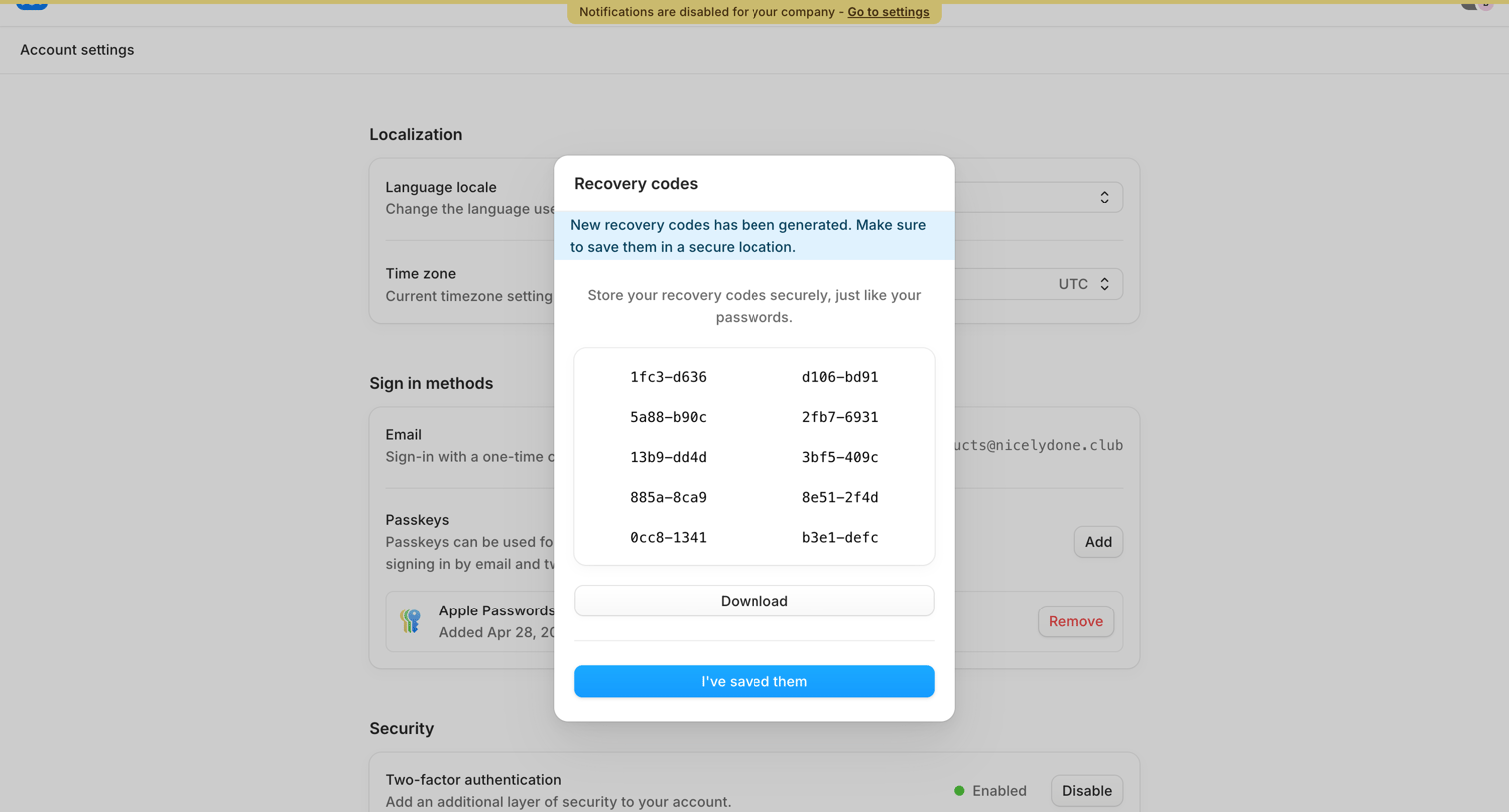
Task: Click the "Enabled" status text
Action: 999,791
